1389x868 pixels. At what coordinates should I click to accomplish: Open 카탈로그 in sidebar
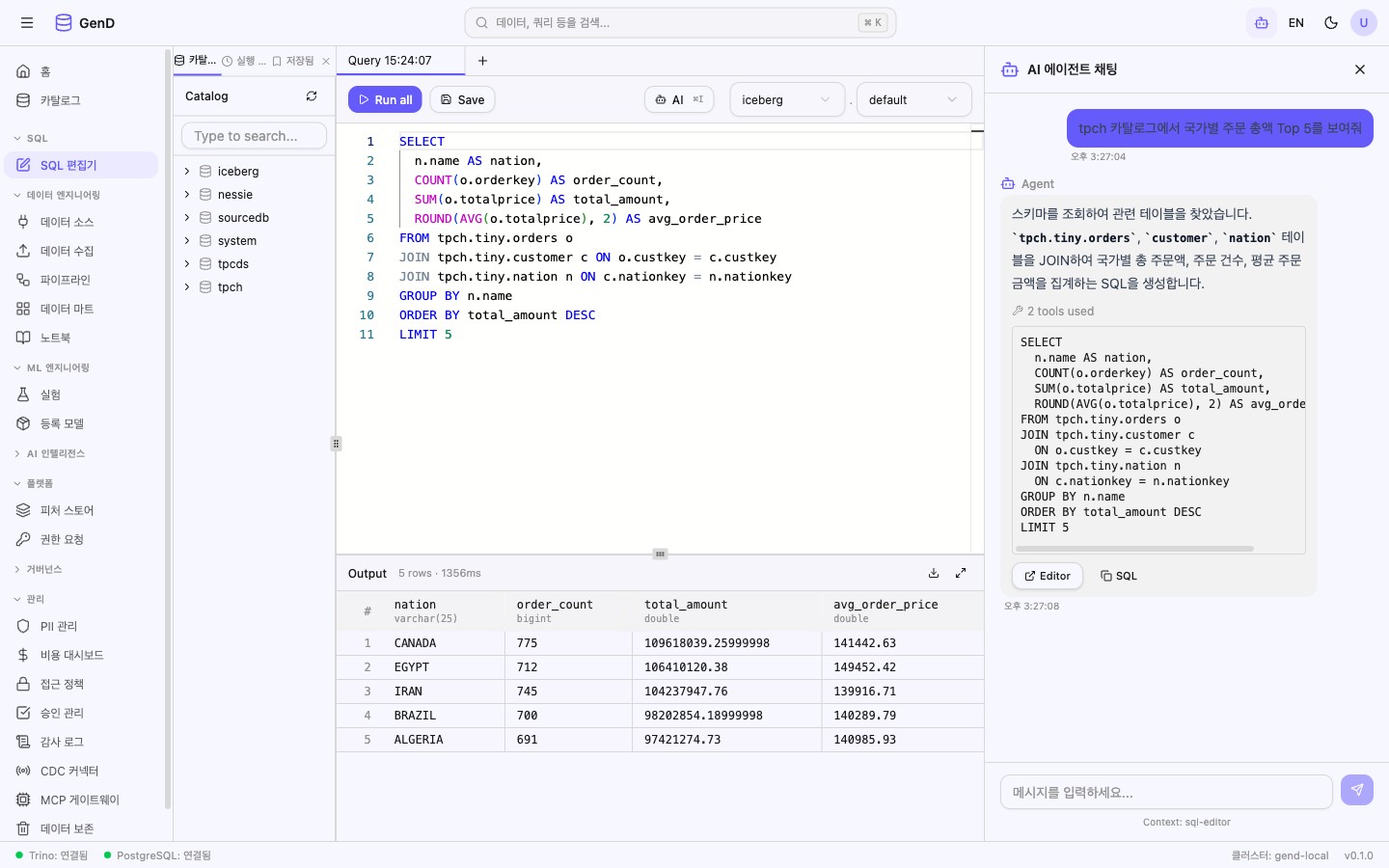point(81,100)
